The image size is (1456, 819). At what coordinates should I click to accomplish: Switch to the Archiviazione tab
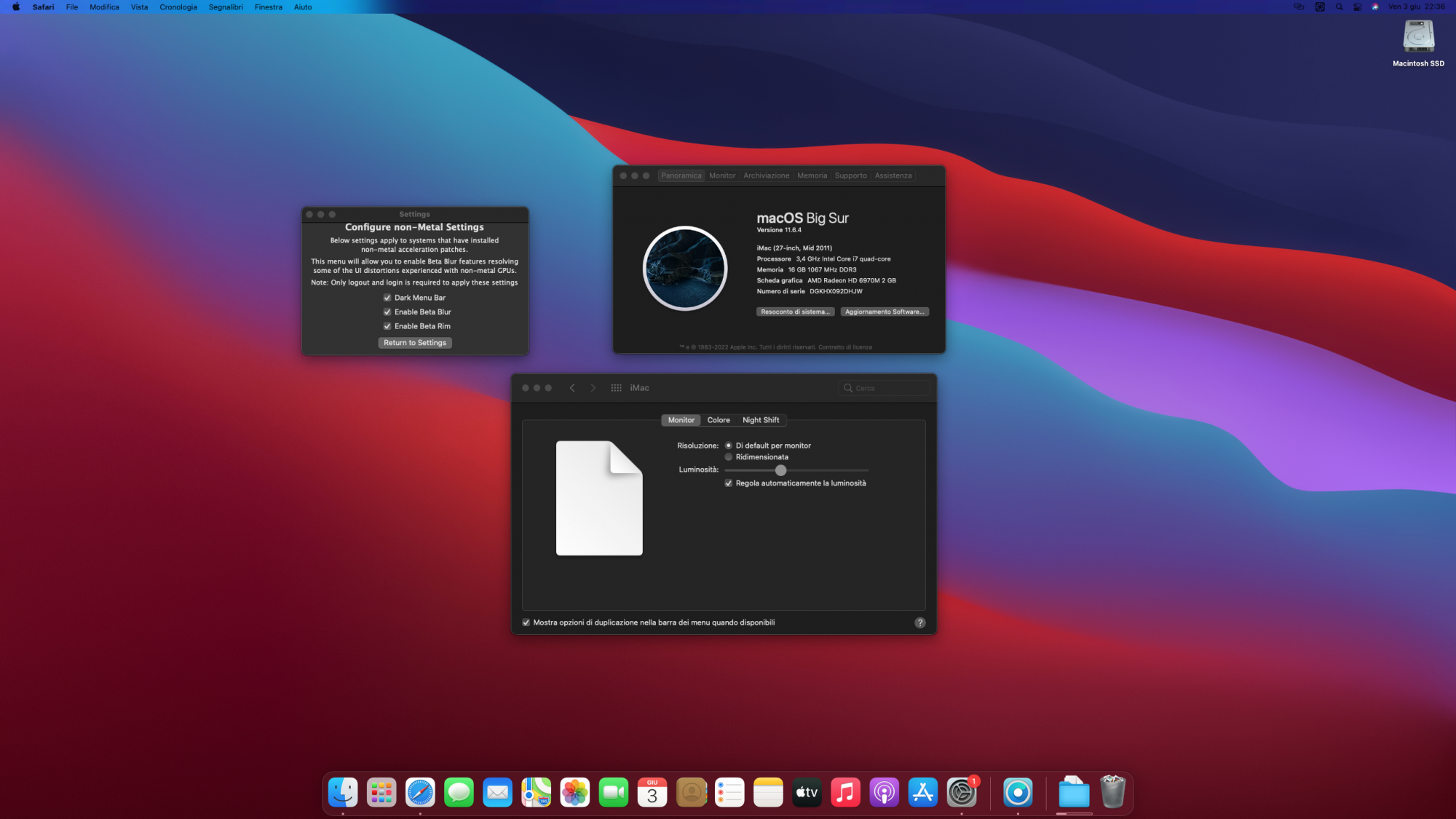pos(766,175)
